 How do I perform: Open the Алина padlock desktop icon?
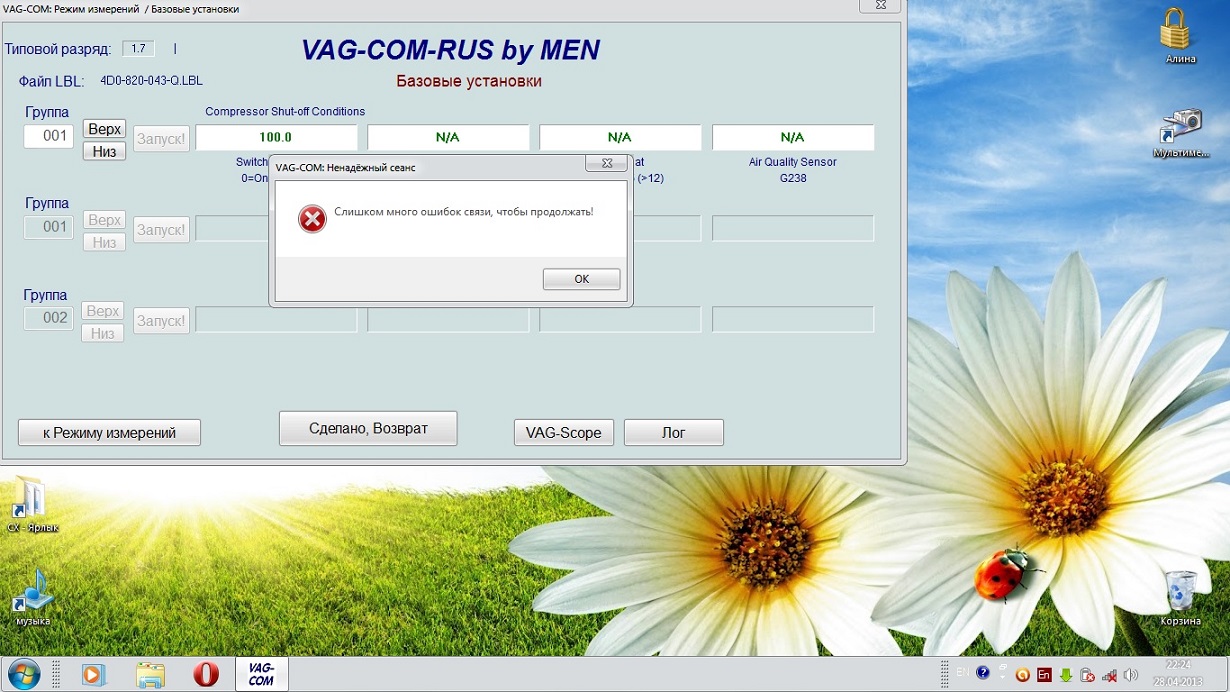click(1180, 36)
